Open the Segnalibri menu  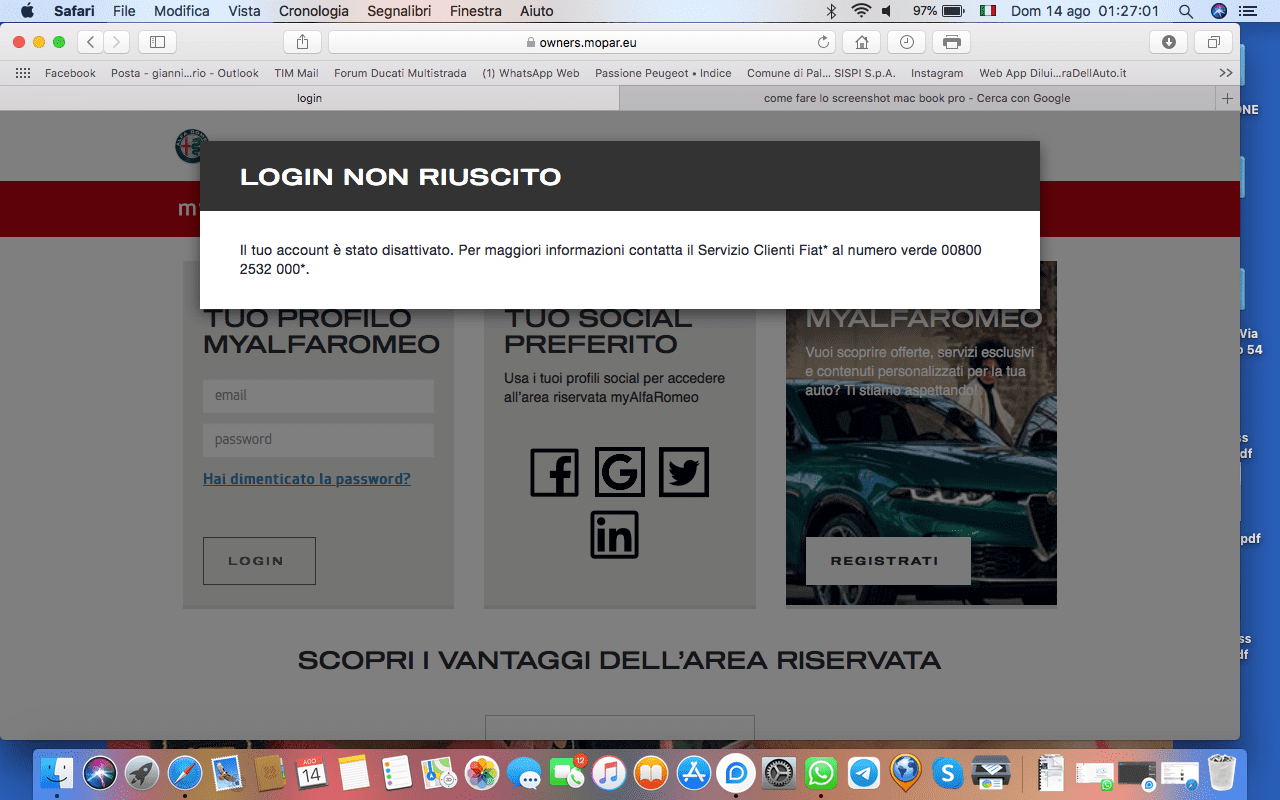point(400,11)
